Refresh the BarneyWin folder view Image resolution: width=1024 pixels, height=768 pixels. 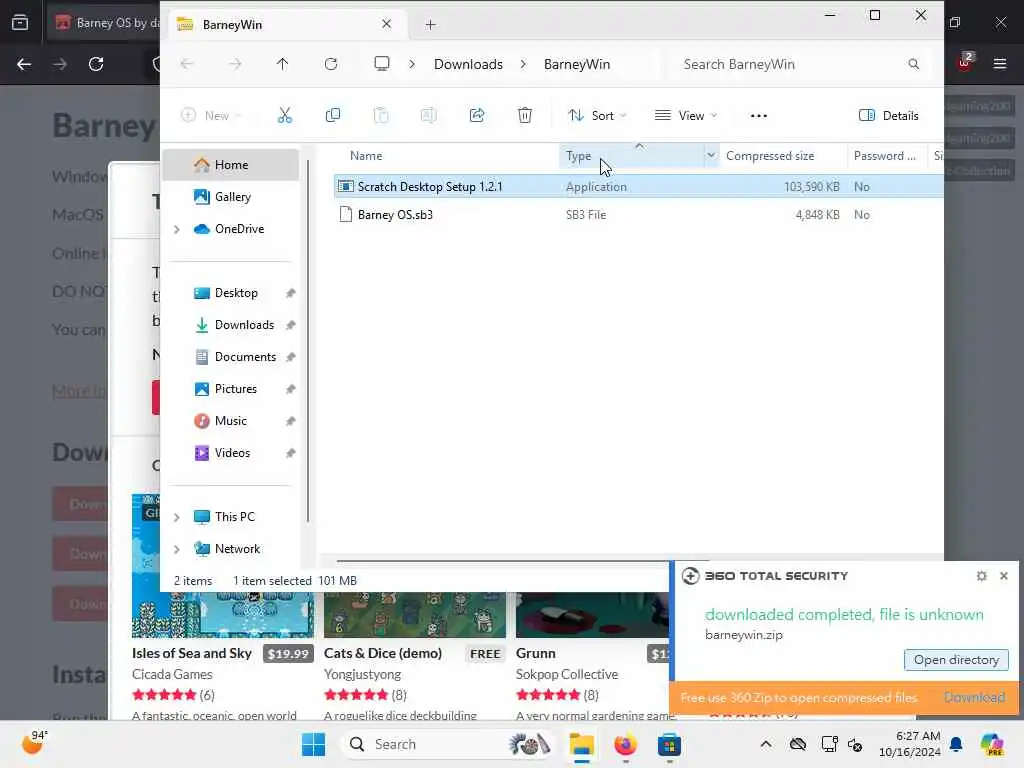331,64
